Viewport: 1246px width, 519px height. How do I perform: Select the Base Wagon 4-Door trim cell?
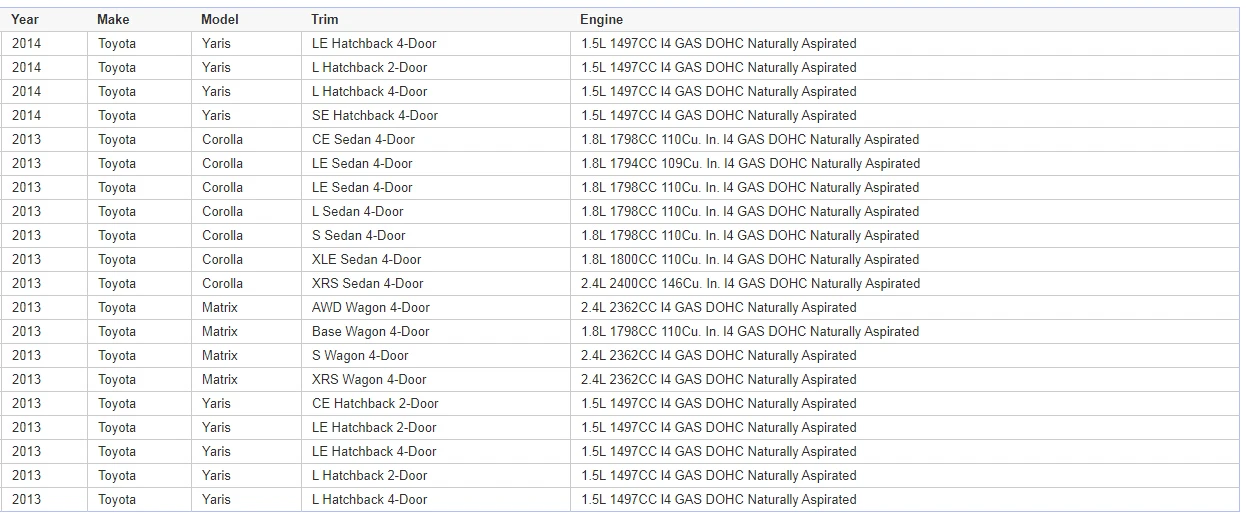click(x=371, y=331)
